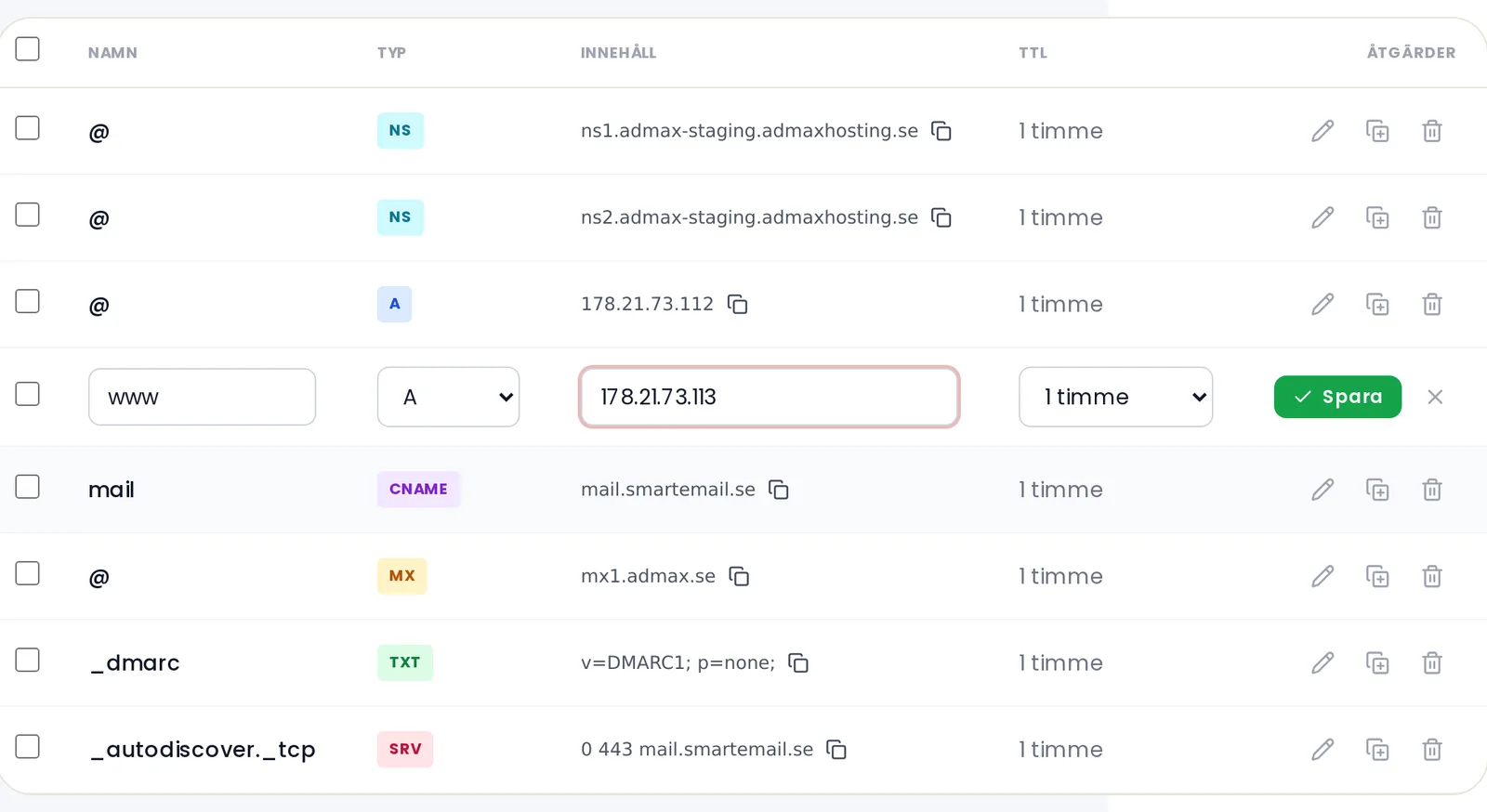Delete the ns2.admax-staging NS record
Screen dimensions: 1487x812
1432,217
